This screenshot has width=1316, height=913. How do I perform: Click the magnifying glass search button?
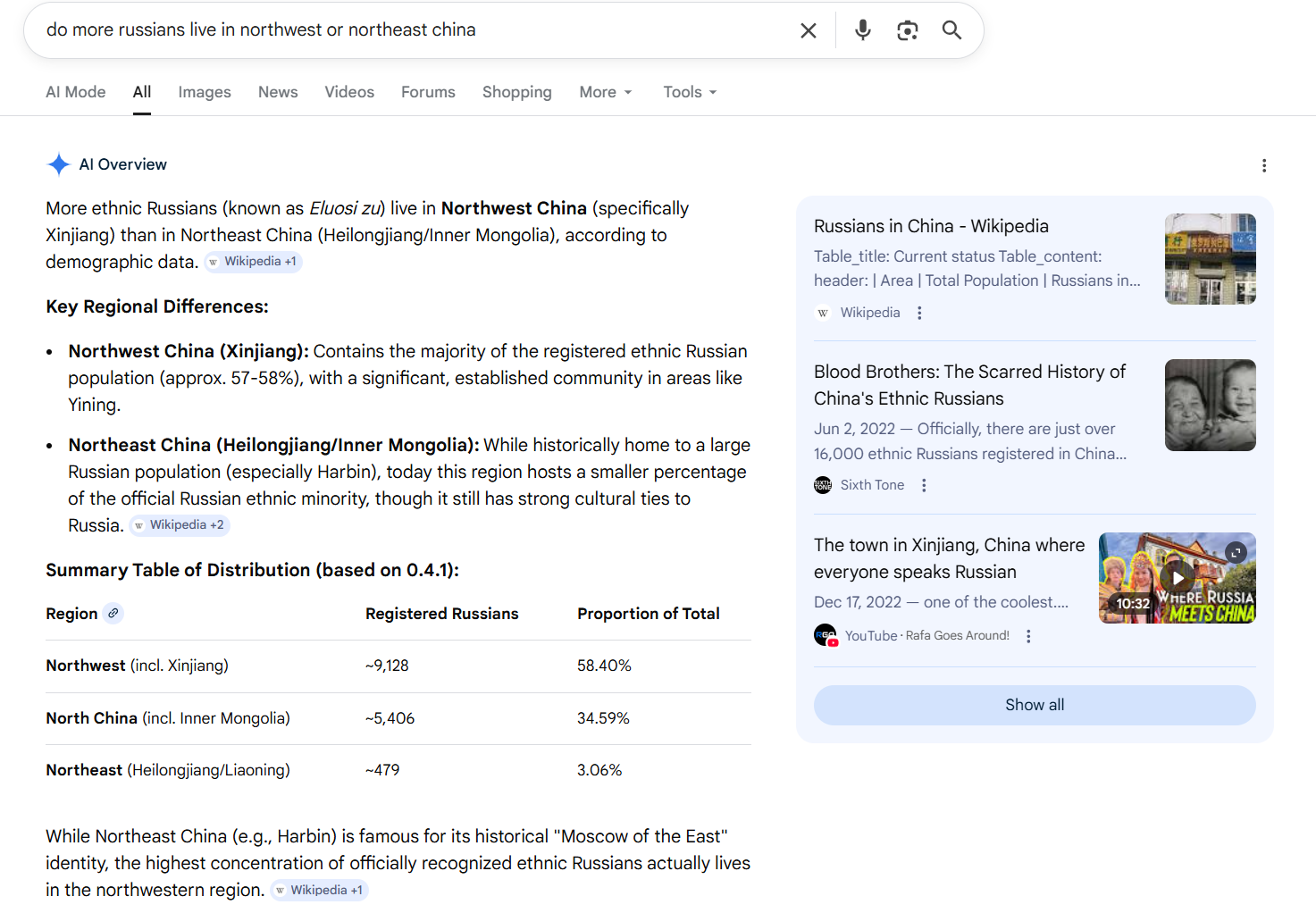click(951, 30)
